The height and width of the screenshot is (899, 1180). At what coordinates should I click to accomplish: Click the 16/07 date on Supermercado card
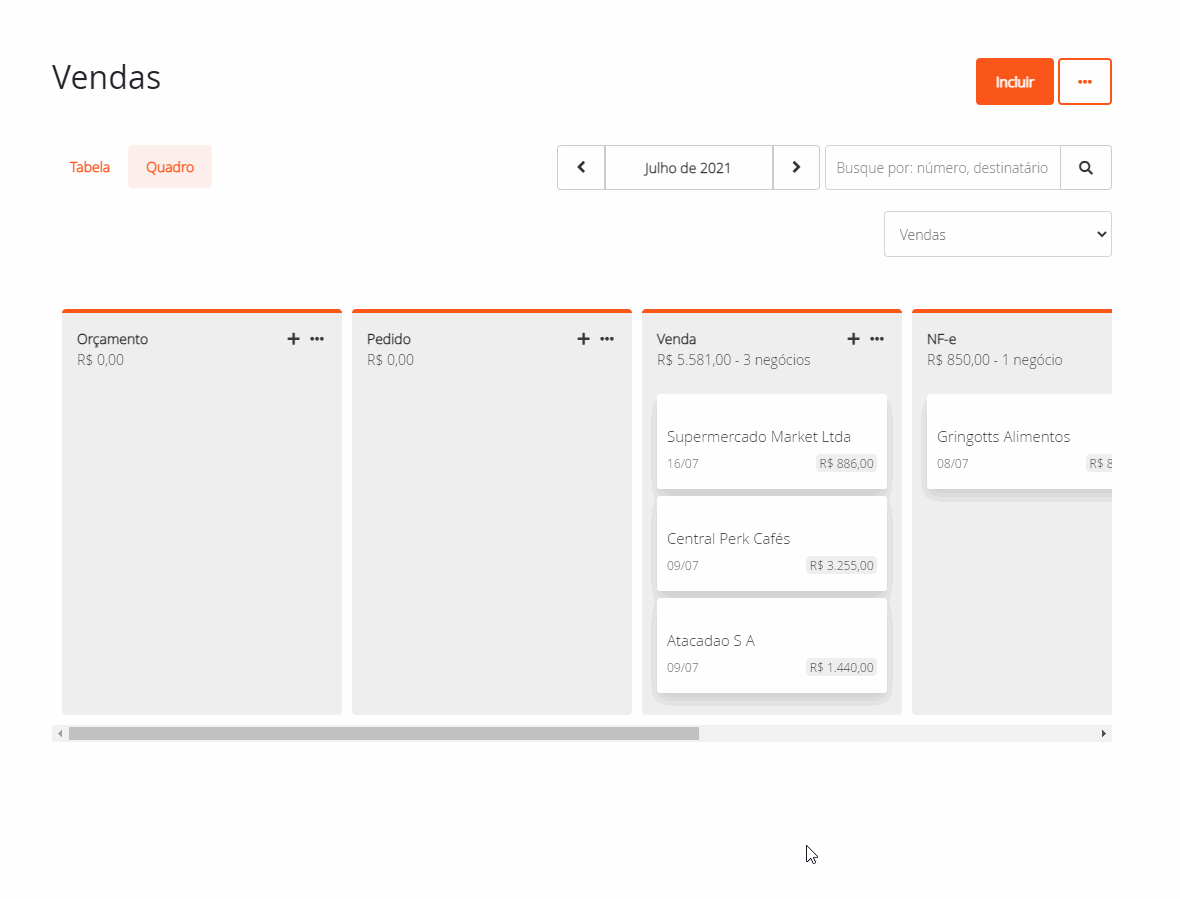coord(683,463)
